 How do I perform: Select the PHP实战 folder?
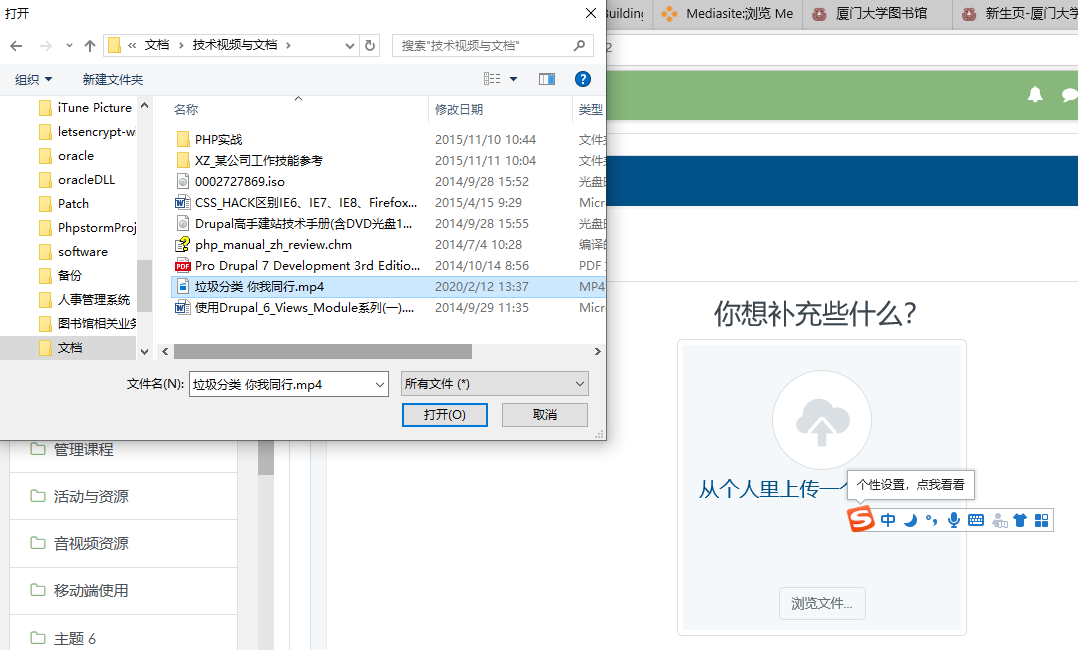point(218,140)
